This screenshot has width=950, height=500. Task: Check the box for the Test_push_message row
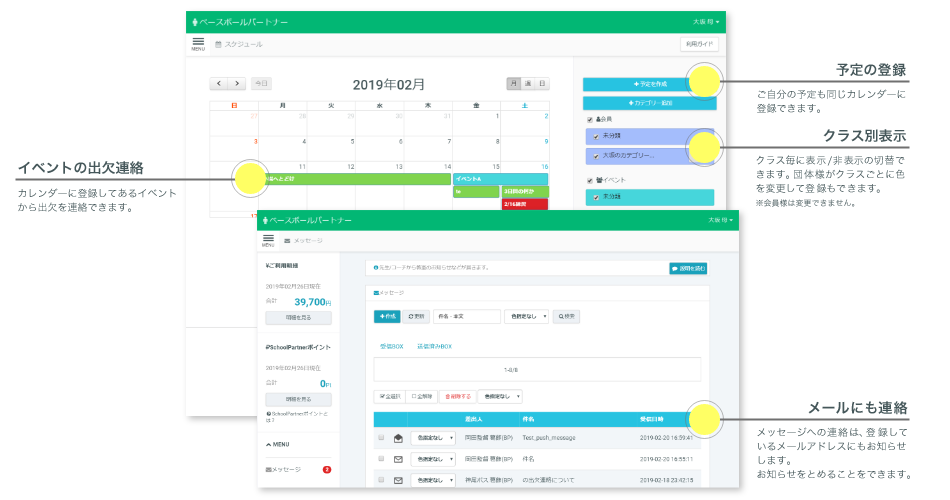[380, 438]
